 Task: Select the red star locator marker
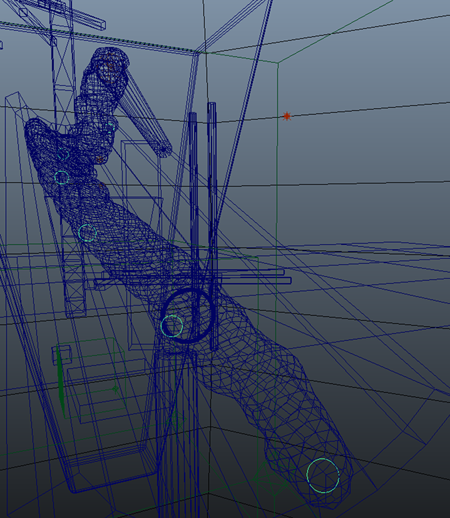tap(287, 116)
